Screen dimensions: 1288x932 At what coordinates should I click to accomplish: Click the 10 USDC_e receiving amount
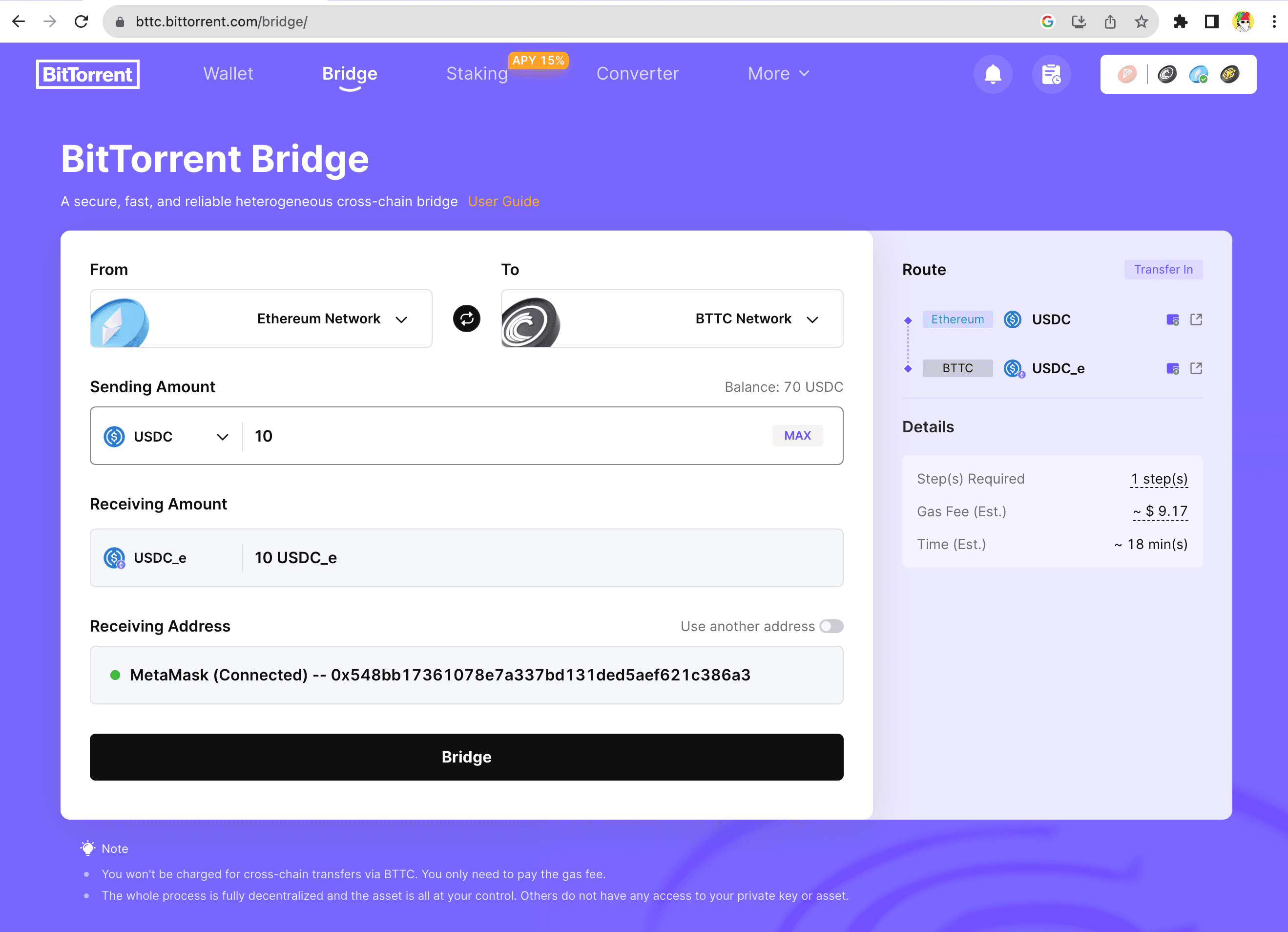tap(296, 558)
